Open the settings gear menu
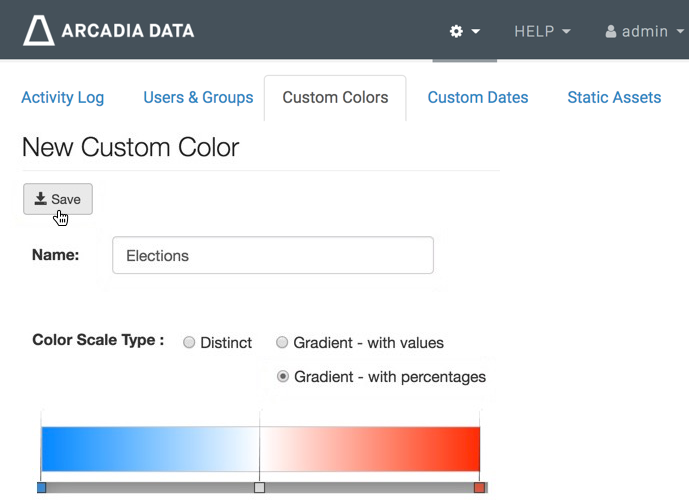Image resolution: width=689 pixels, height=502 pixels. pos(457,31)
